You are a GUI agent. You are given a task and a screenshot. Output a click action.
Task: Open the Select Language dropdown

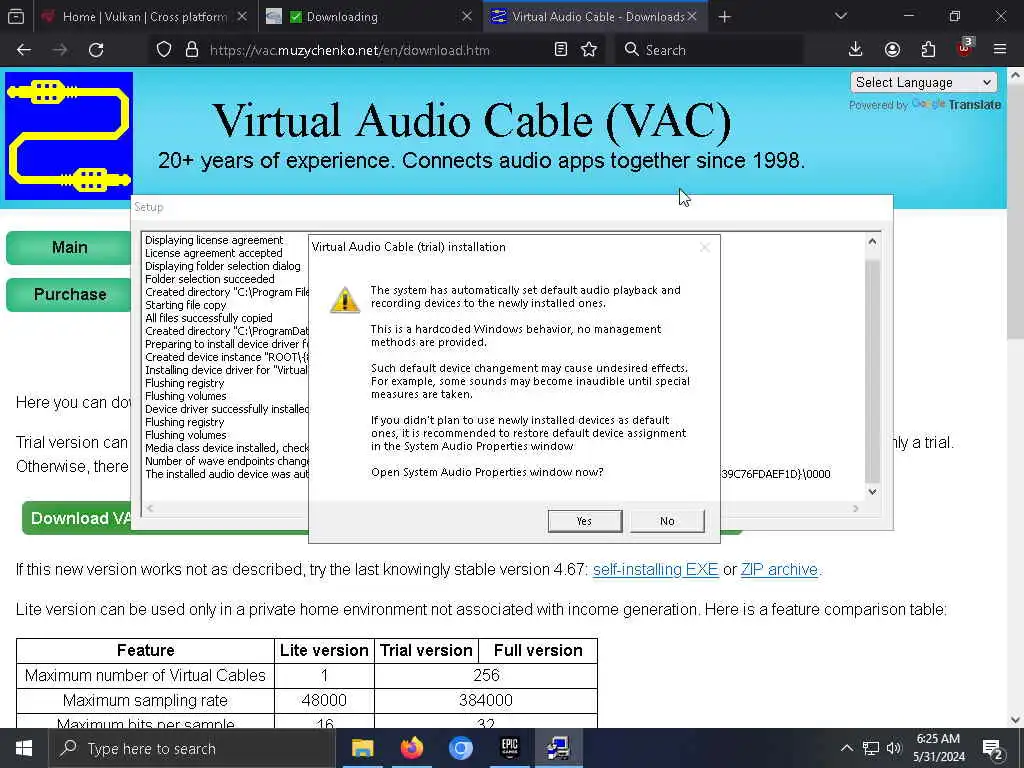(923, 82)
